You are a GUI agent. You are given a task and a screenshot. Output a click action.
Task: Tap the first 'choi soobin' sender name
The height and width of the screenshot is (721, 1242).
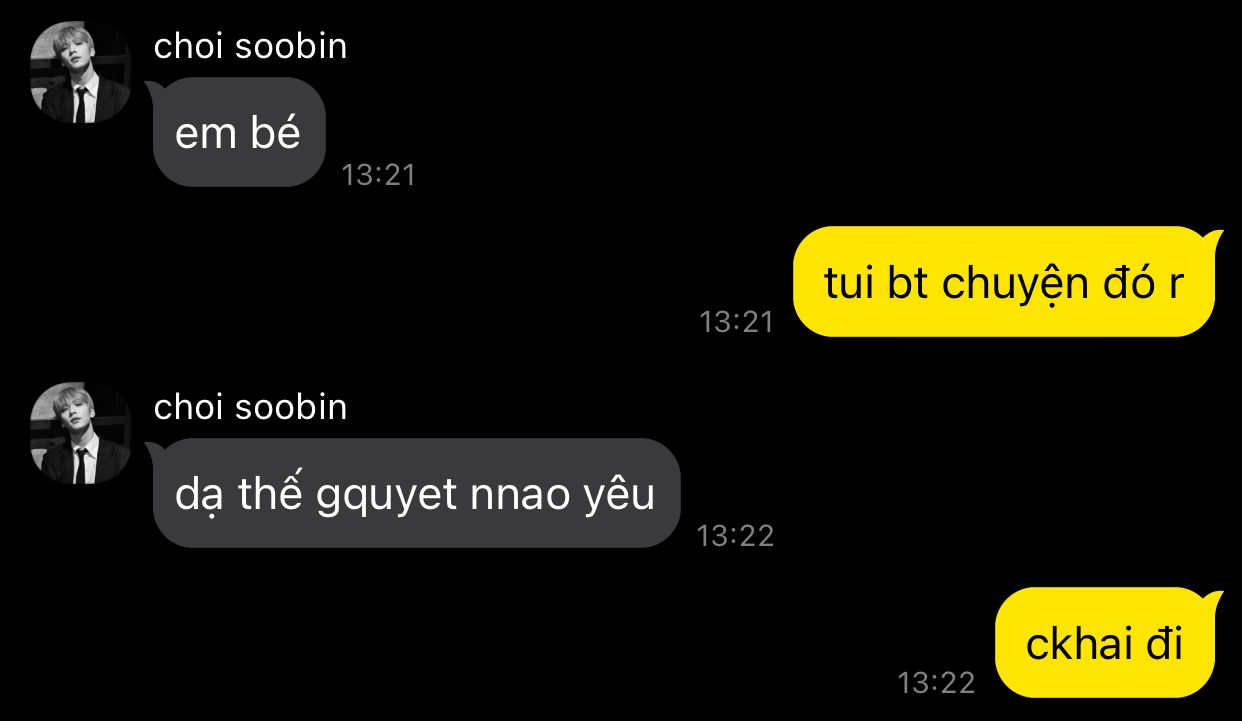250,46
